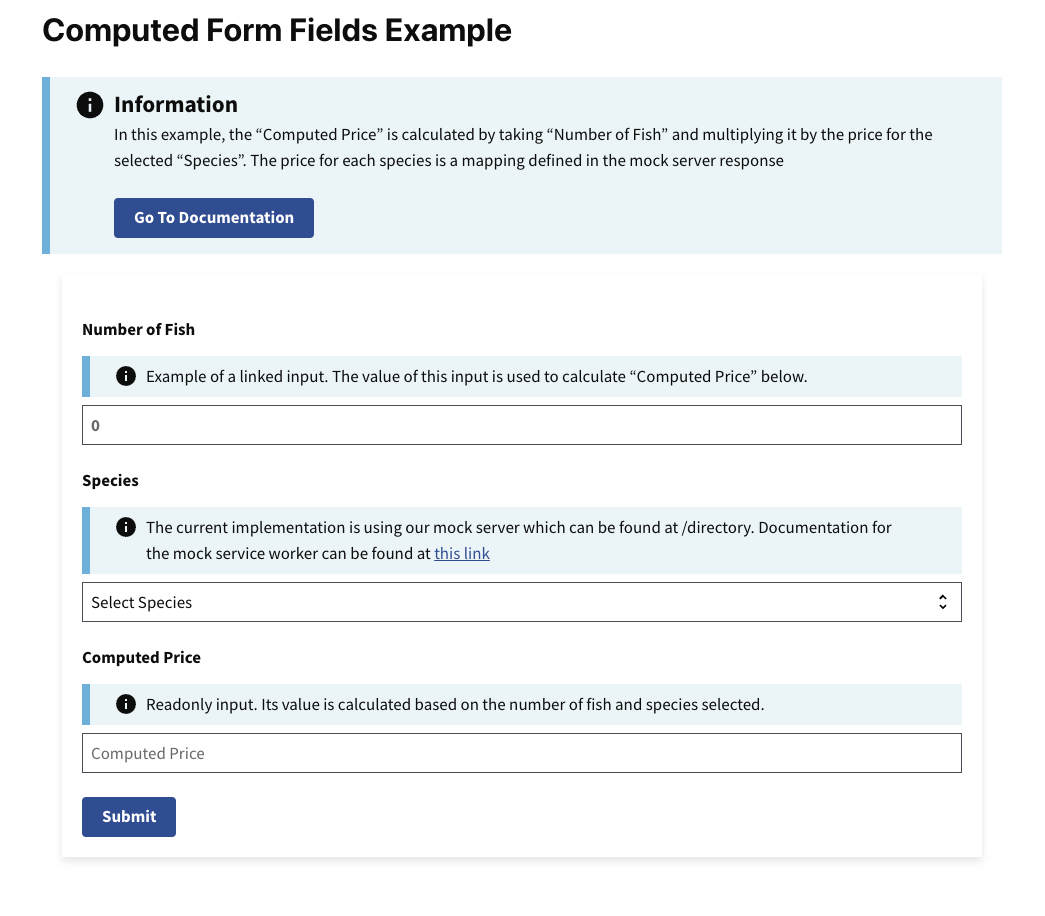The image size is (1045, 916).
Task: Click the info icon in the Computed Price note
Action: [x=126, y=704]
